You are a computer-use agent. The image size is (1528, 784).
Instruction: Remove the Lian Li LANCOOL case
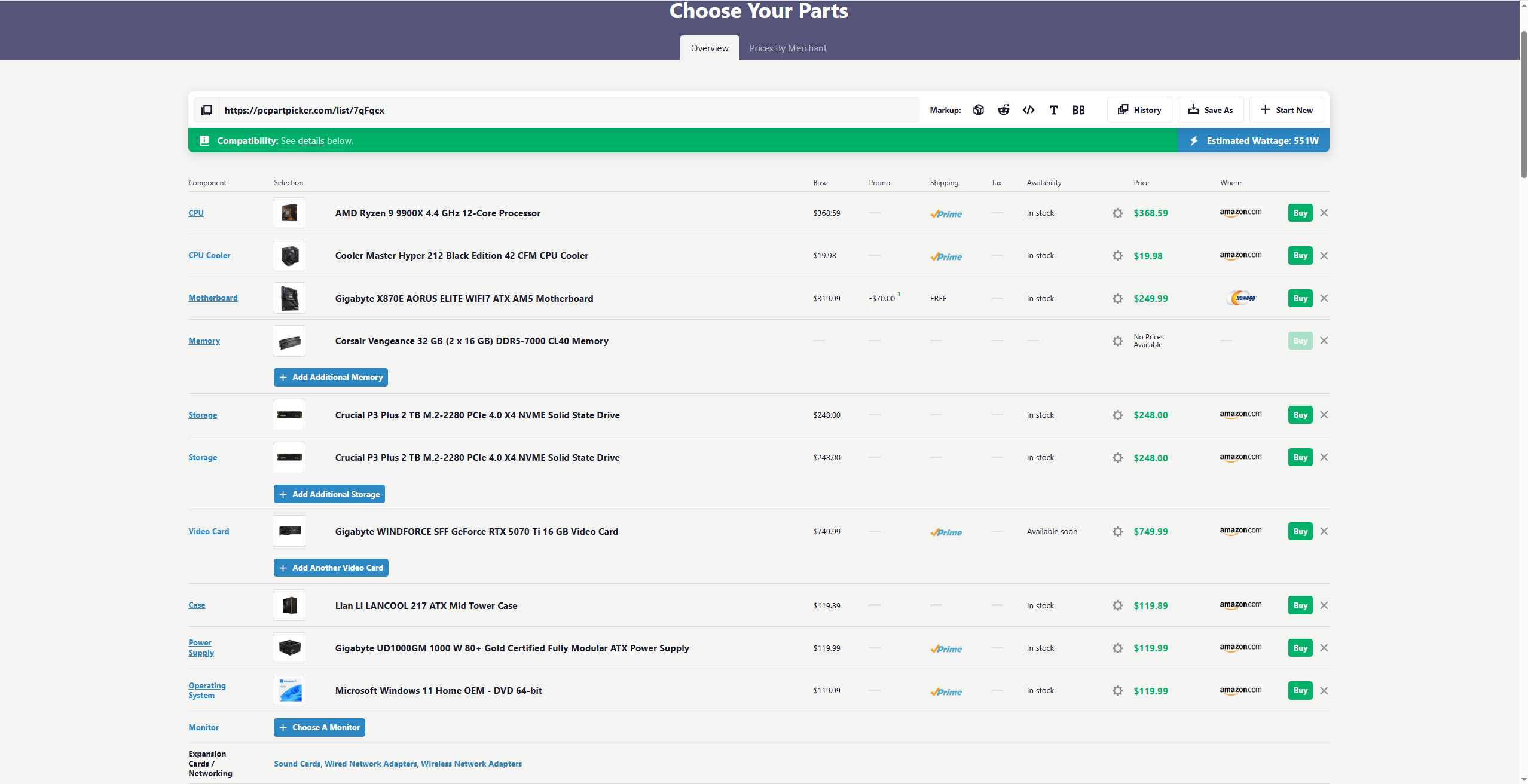(1324, 605)
